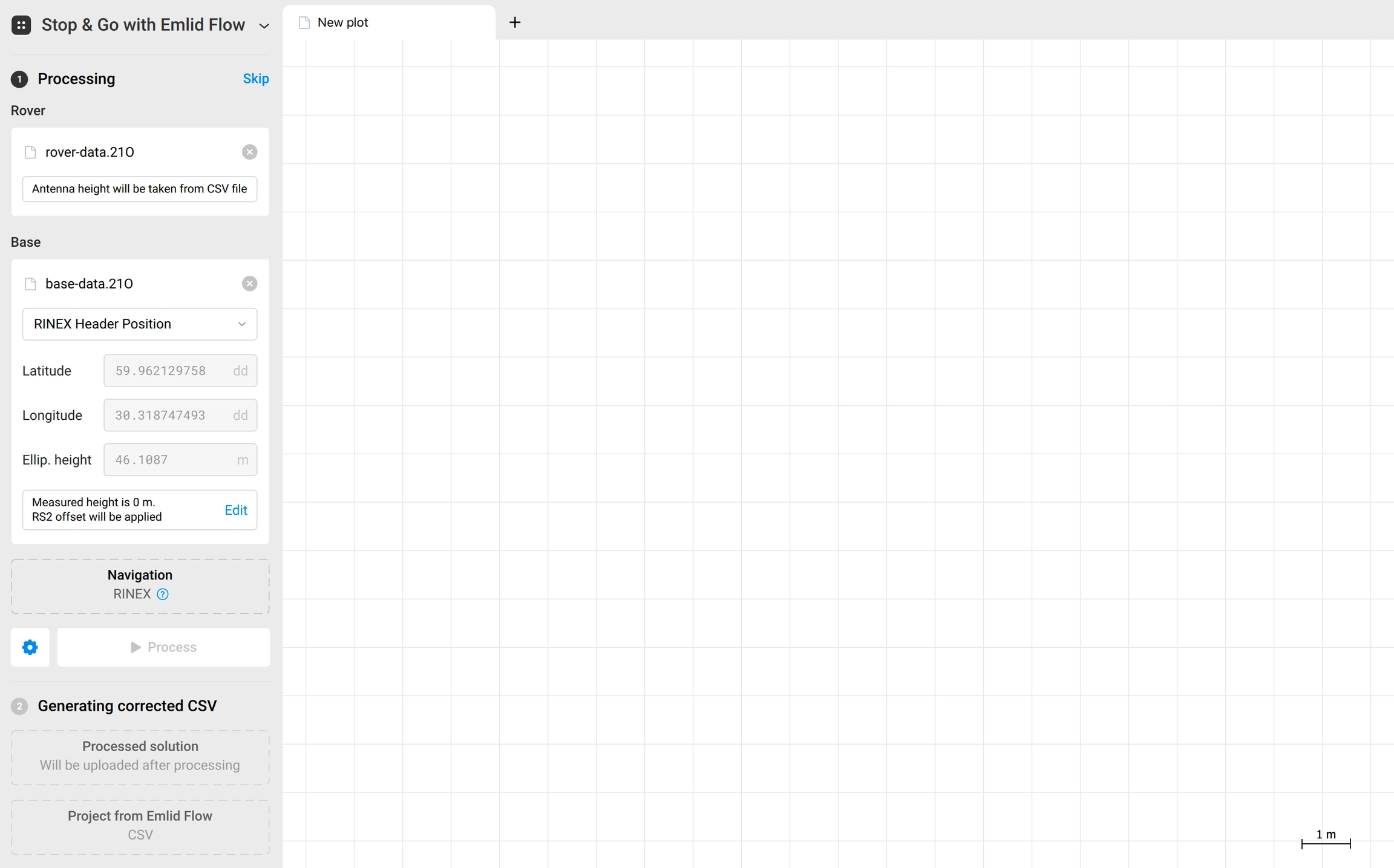Viewport: 1394px width, 868px height.
Task: Remove the base-data.21O file
Action: pos(249,284)
